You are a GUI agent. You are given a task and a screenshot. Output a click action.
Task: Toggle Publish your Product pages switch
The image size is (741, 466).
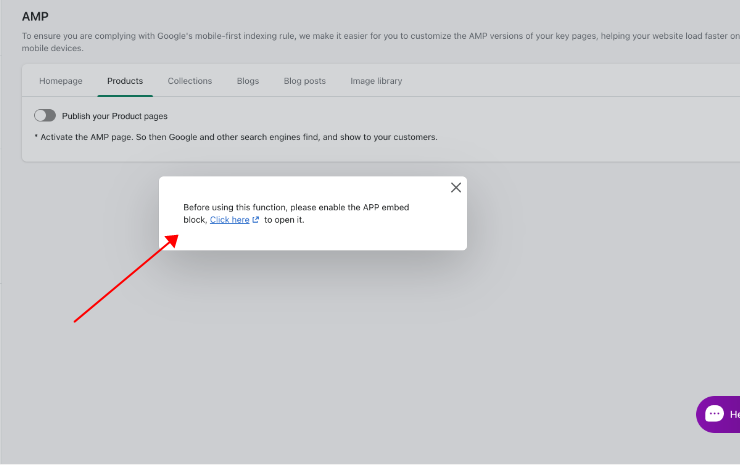coord(45,116)
